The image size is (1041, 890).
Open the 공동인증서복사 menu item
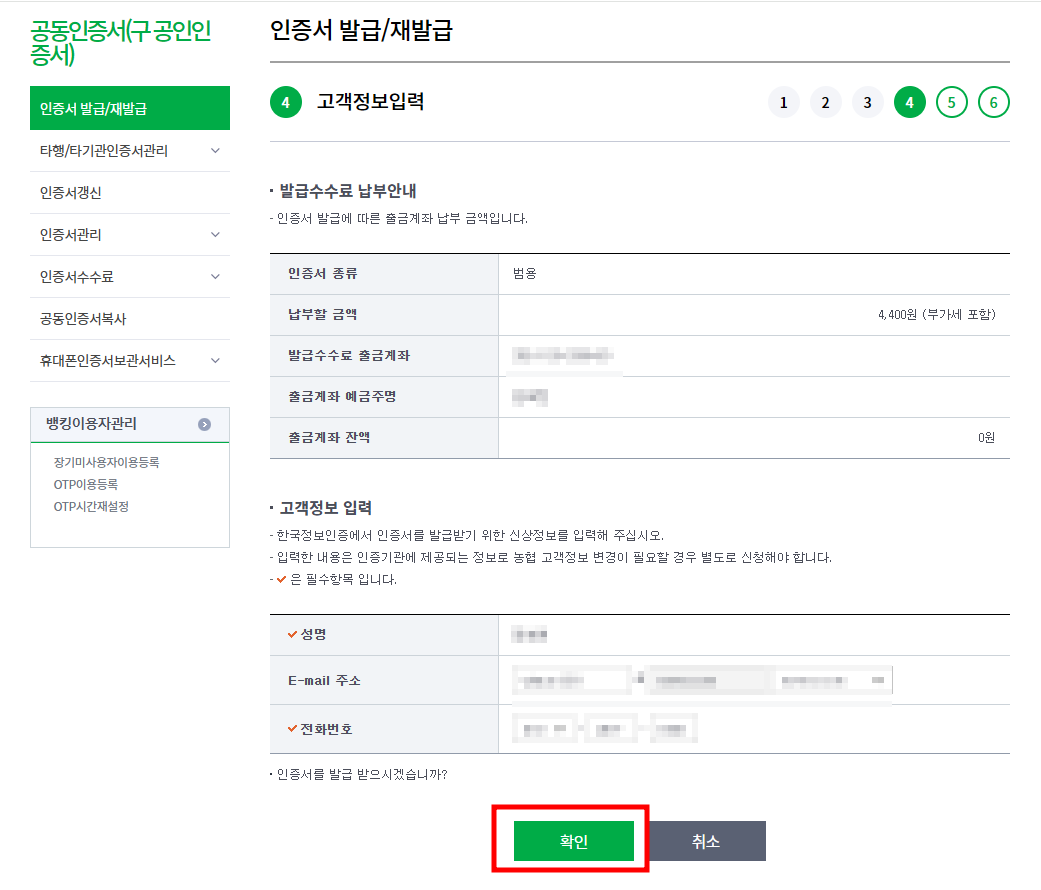(x=130, y=319)
